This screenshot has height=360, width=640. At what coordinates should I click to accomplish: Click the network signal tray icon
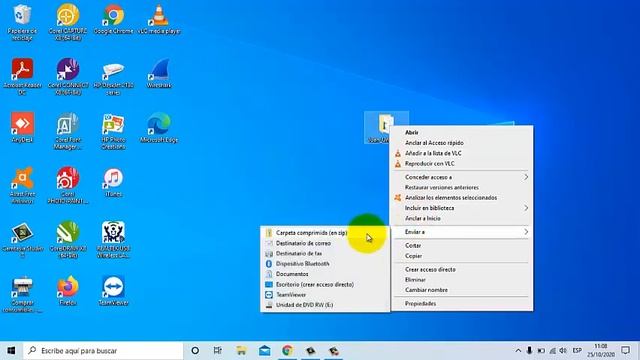[552, 351]
